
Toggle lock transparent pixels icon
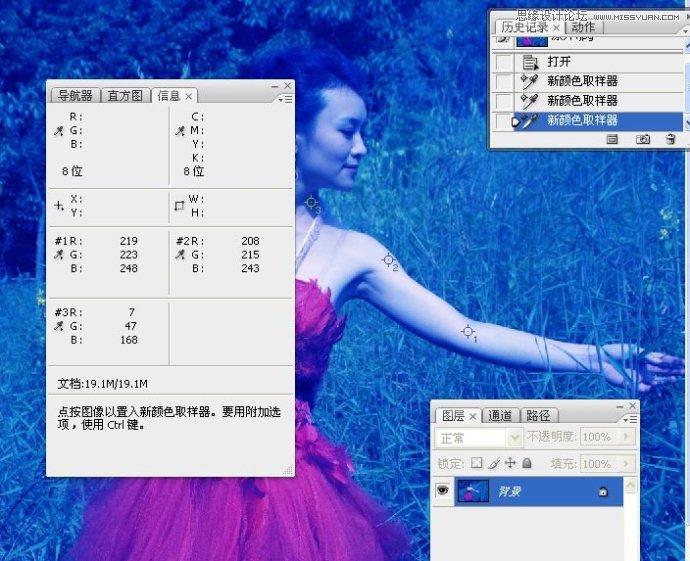point(477,463)
